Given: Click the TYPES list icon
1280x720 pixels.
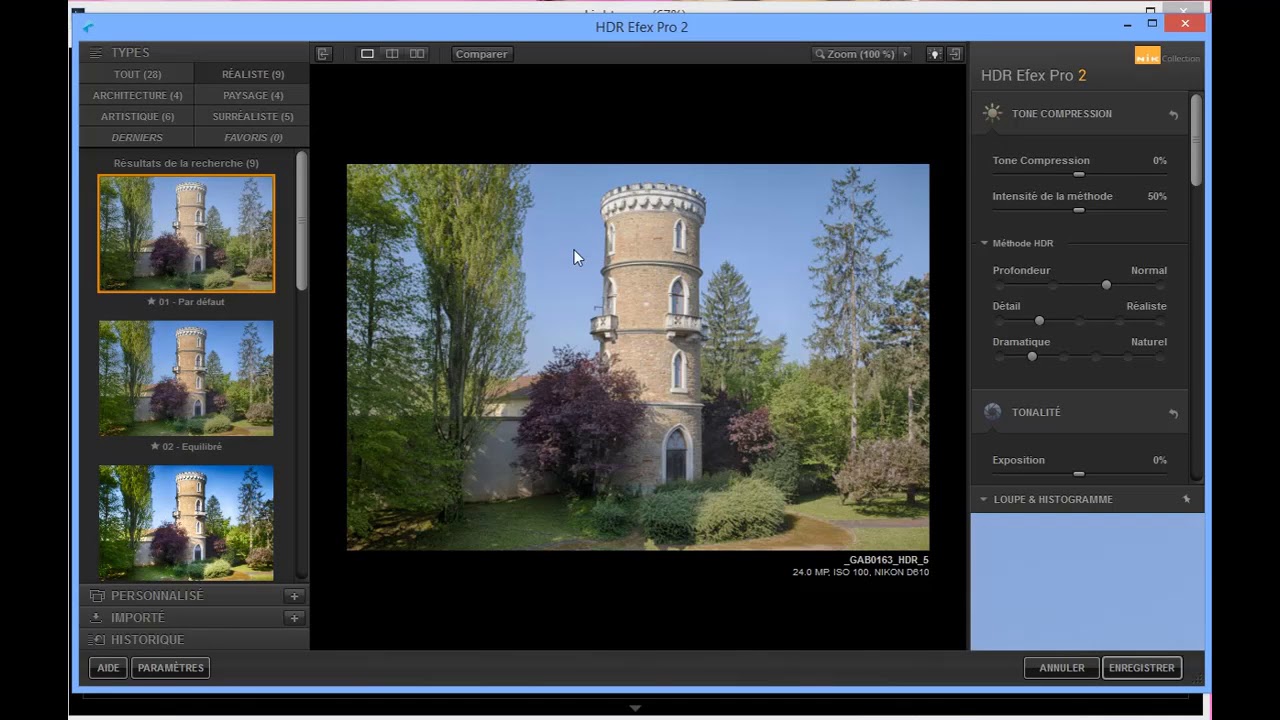Looking at the screenshot, I should [96, 53].
